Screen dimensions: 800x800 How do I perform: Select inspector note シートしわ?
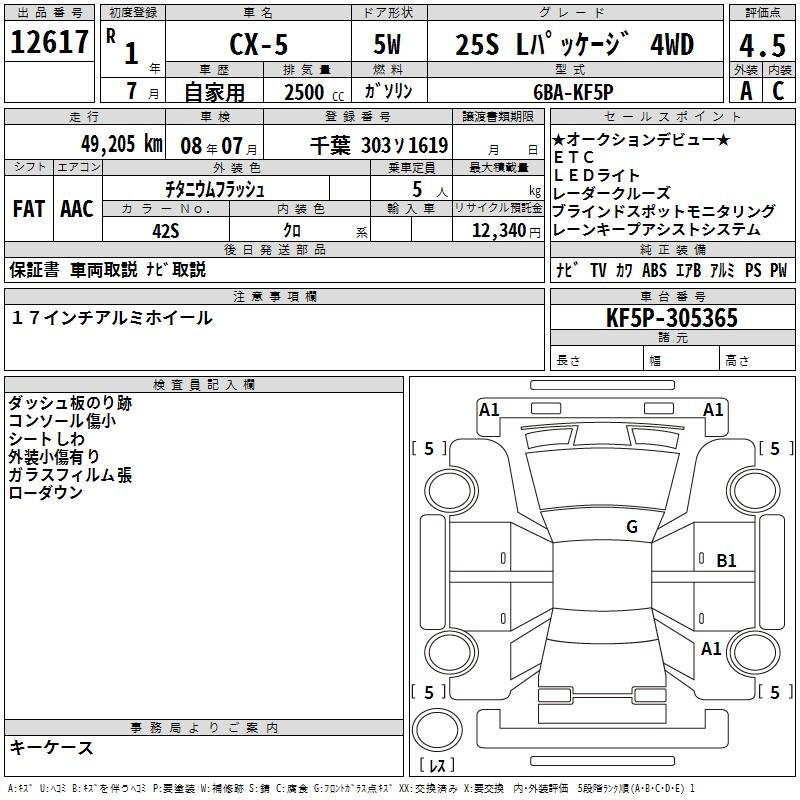coord(46,439)
